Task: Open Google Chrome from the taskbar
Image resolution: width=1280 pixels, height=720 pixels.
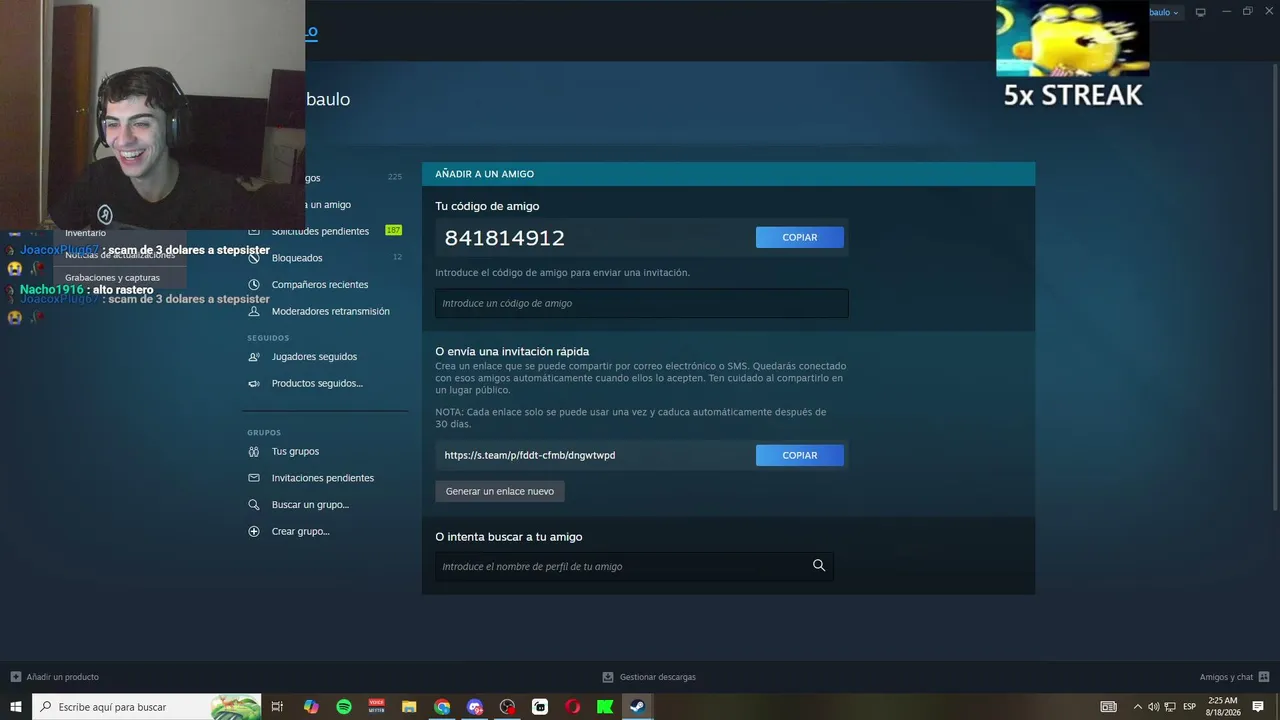Action: pos(442,707)
